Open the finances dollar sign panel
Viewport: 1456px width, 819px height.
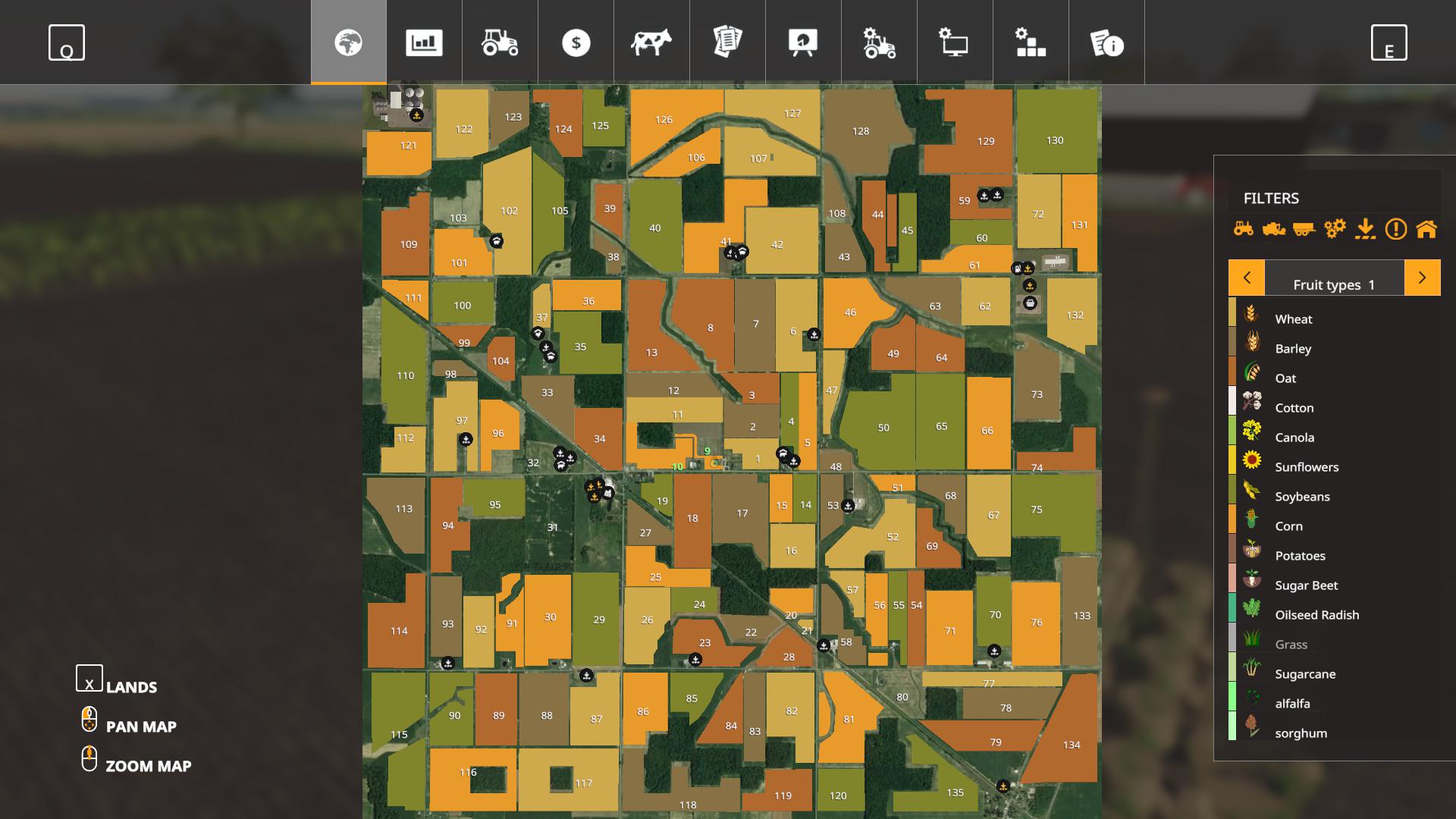point(574,42)
